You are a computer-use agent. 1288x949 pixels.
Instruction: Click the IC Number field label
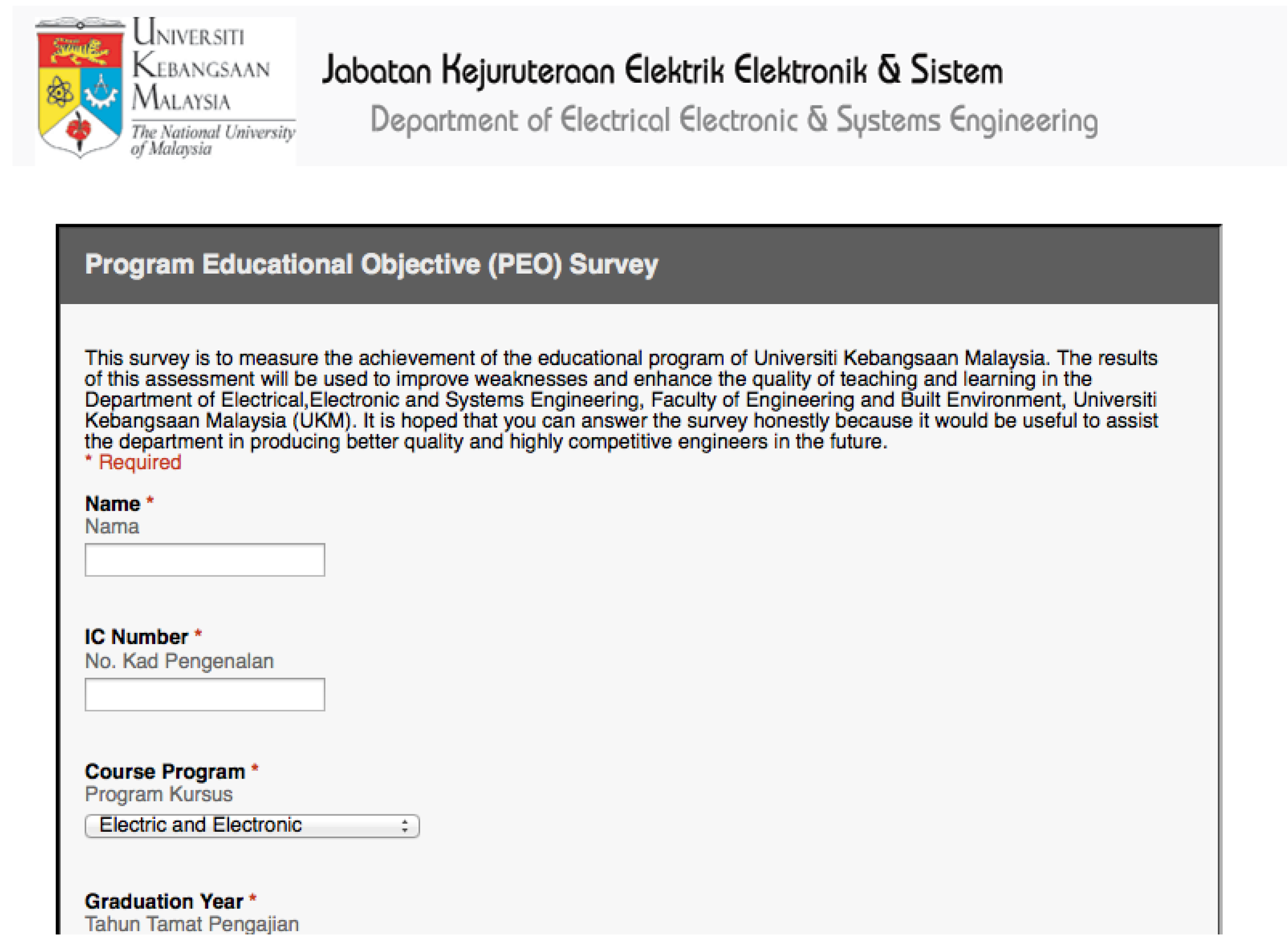pos(136,637)
